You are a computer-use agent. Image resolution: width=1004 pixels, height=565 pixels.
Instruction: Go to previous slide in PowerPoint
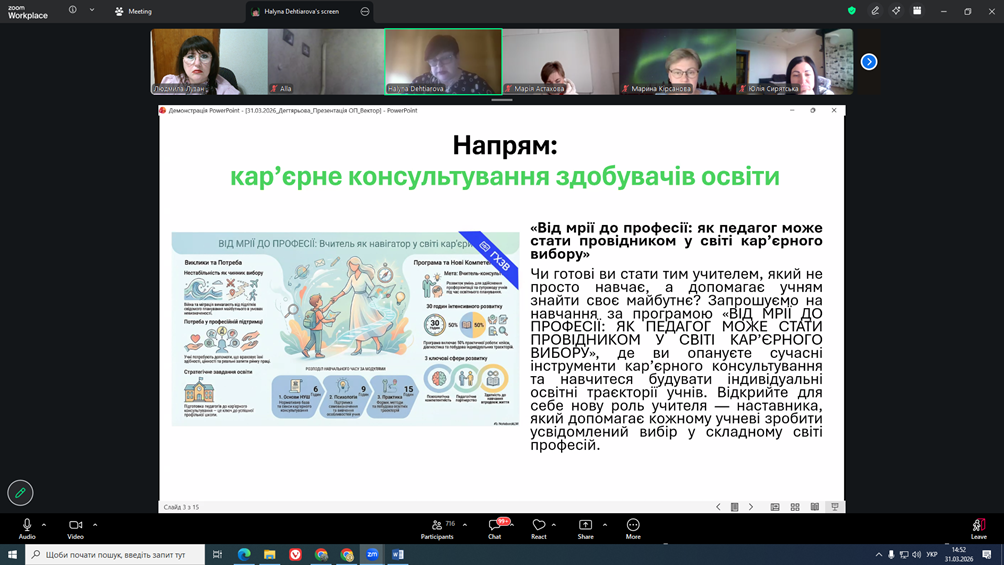(x=718, y=507)
